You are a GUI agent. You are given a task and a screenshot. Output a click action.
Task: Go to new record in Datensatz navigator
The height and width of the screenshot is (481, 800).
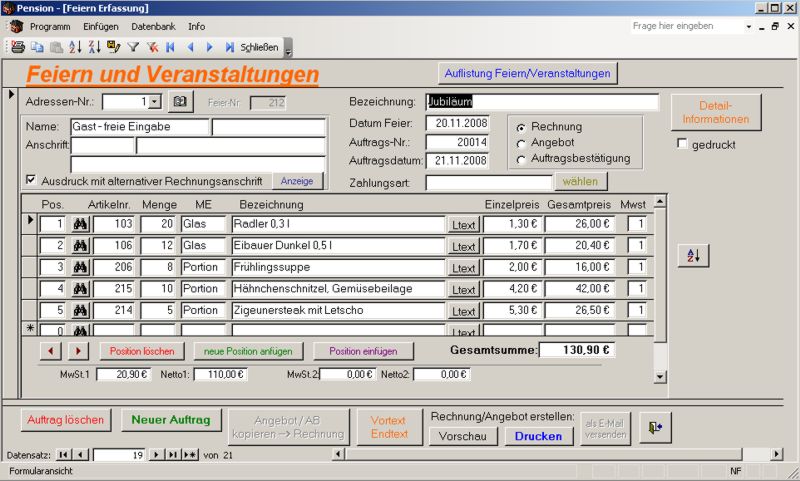[190, 455]
